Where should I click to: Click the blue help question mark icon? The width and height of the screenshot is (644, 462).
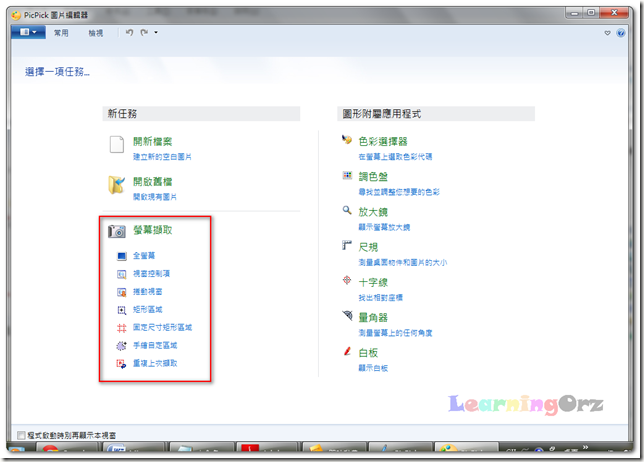(x=621, y=33)
